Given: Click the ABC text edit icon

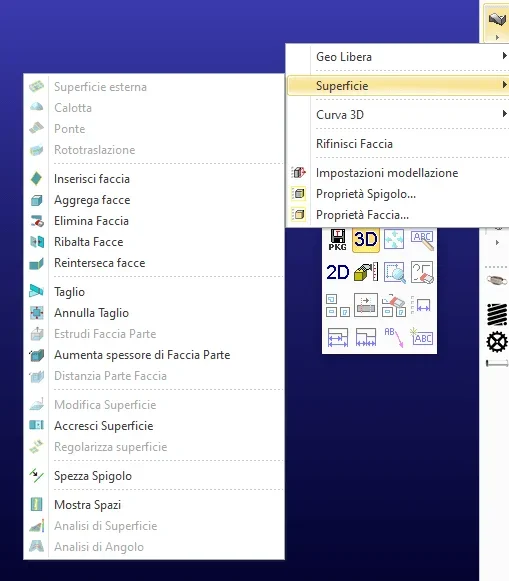Looking at the screenshot, I should click(x=422, y=240).
